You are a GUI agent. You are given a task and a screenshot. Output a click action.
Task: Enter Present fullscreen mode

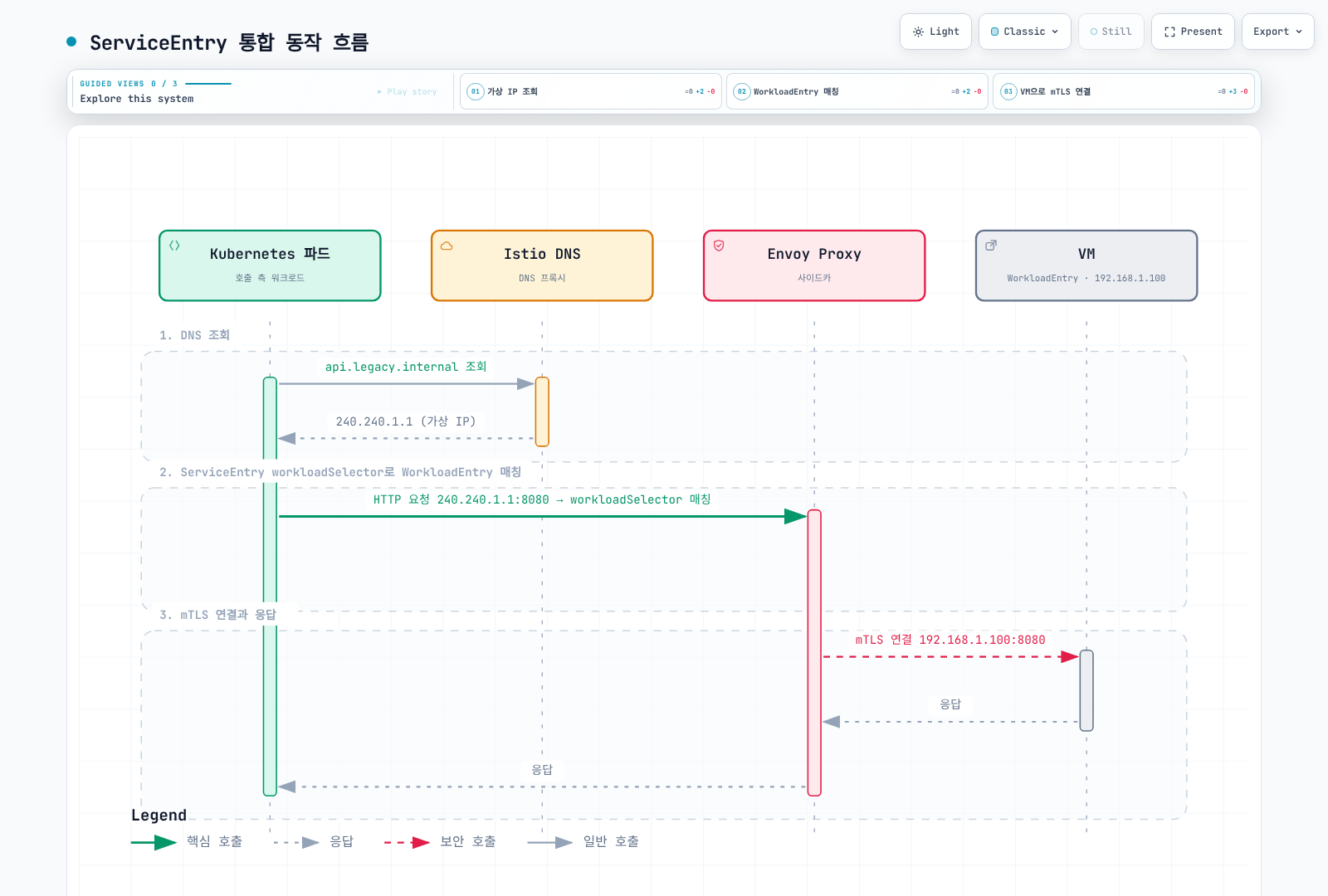pos(1193,32)
